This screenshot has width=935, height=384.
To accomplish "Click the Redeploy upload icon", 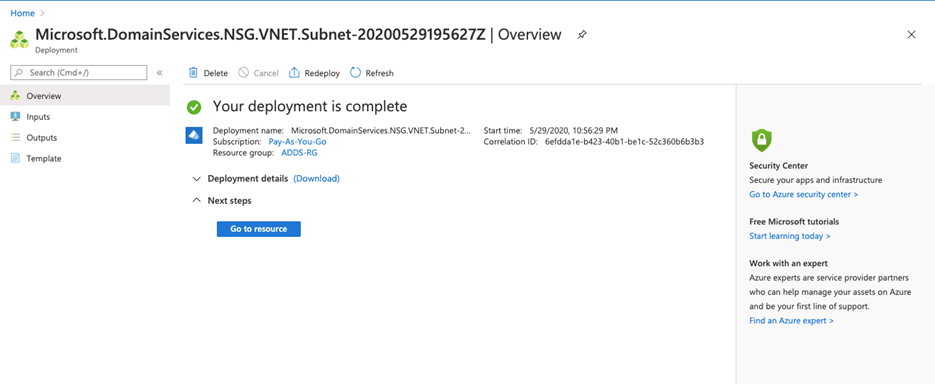I will [294, 73].
